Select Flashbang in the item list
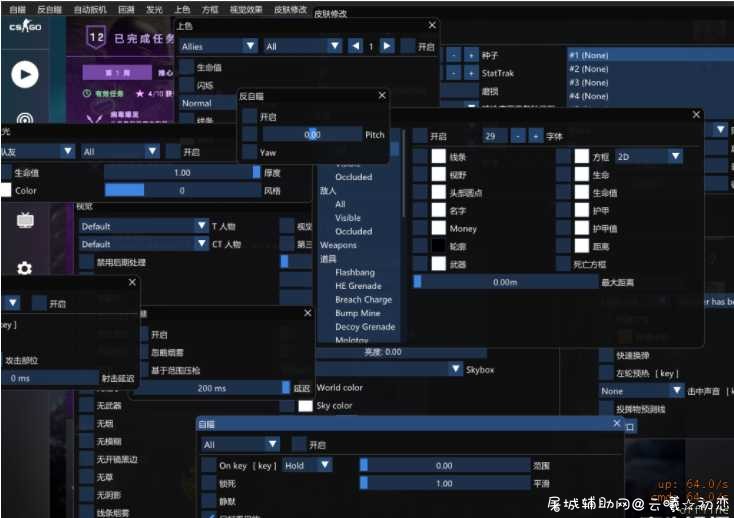 click(355, 272)
